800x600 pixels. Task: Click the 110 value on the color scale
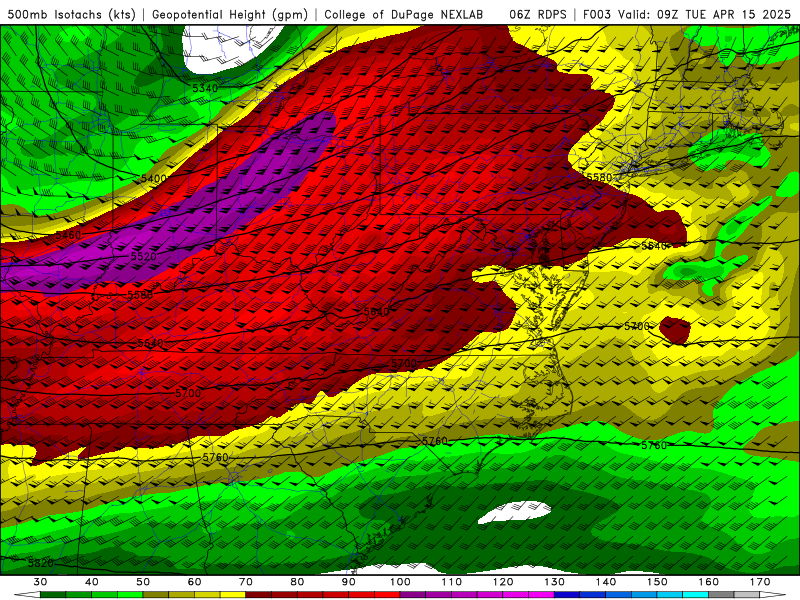452,582
